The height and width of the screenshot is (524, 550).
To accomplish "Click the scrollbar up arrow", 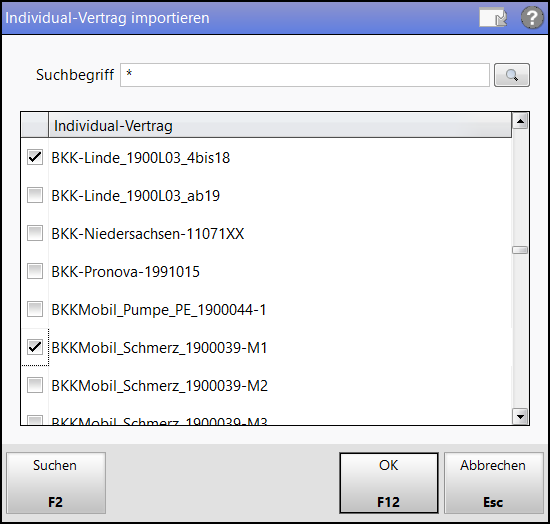I will [x=520, y=121].
